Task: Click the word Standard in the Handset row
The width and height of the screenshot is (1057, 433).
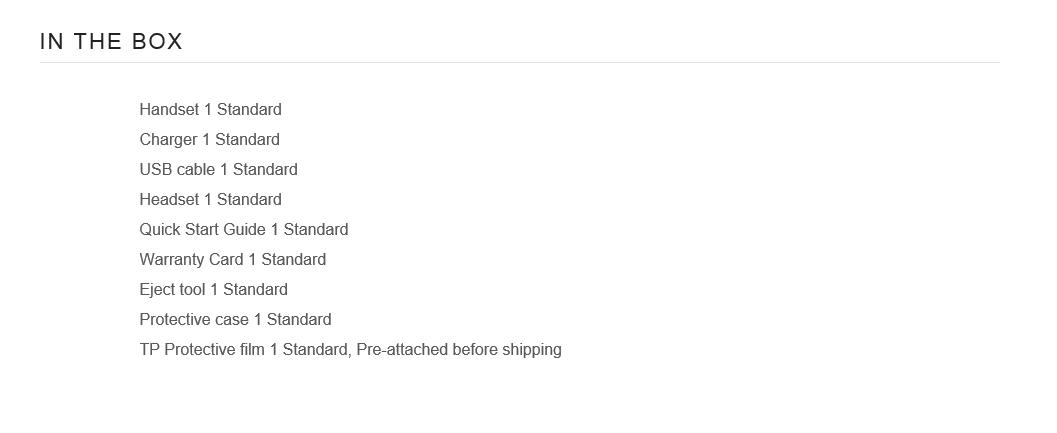Action: (249, 110)
